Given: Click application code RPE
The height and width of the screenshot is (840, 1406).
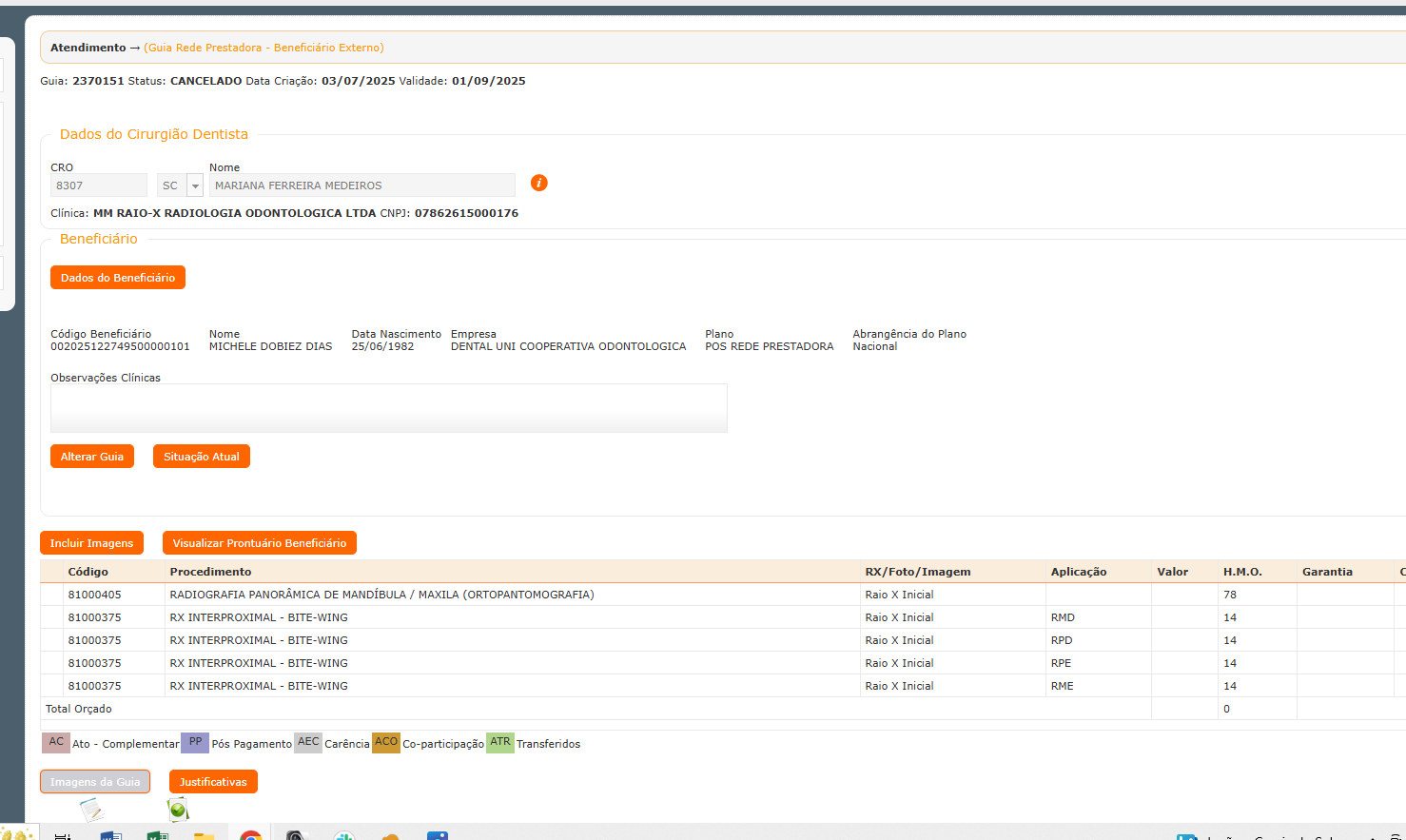Looking at the screenshot, I should click(x=1061, y=663).
